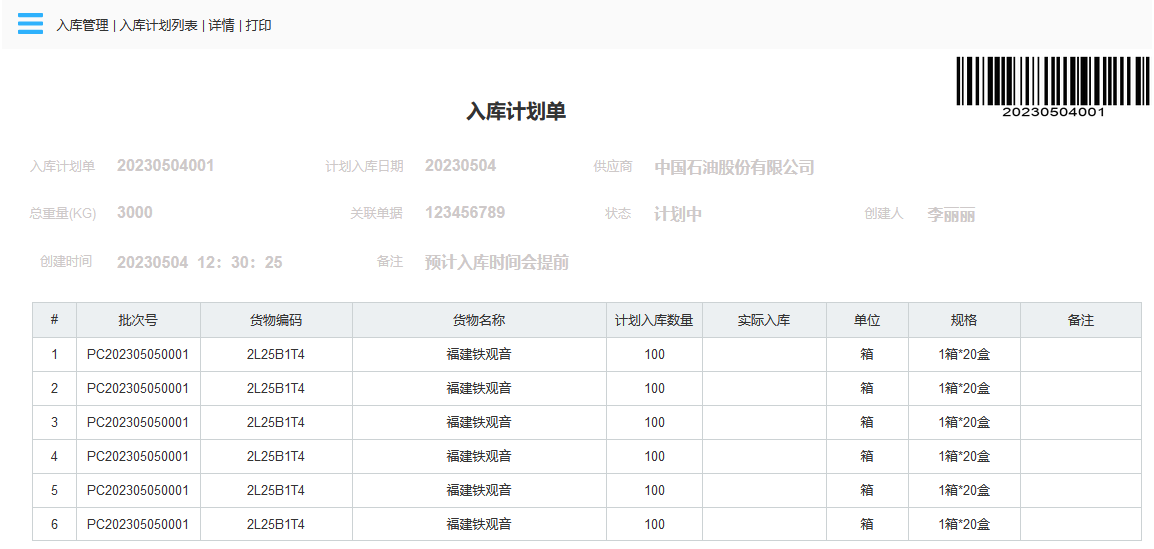This screenshot has width=1154, height=549.
Task: Click the 批次号 column header
Action: click(x=138, y=320)
